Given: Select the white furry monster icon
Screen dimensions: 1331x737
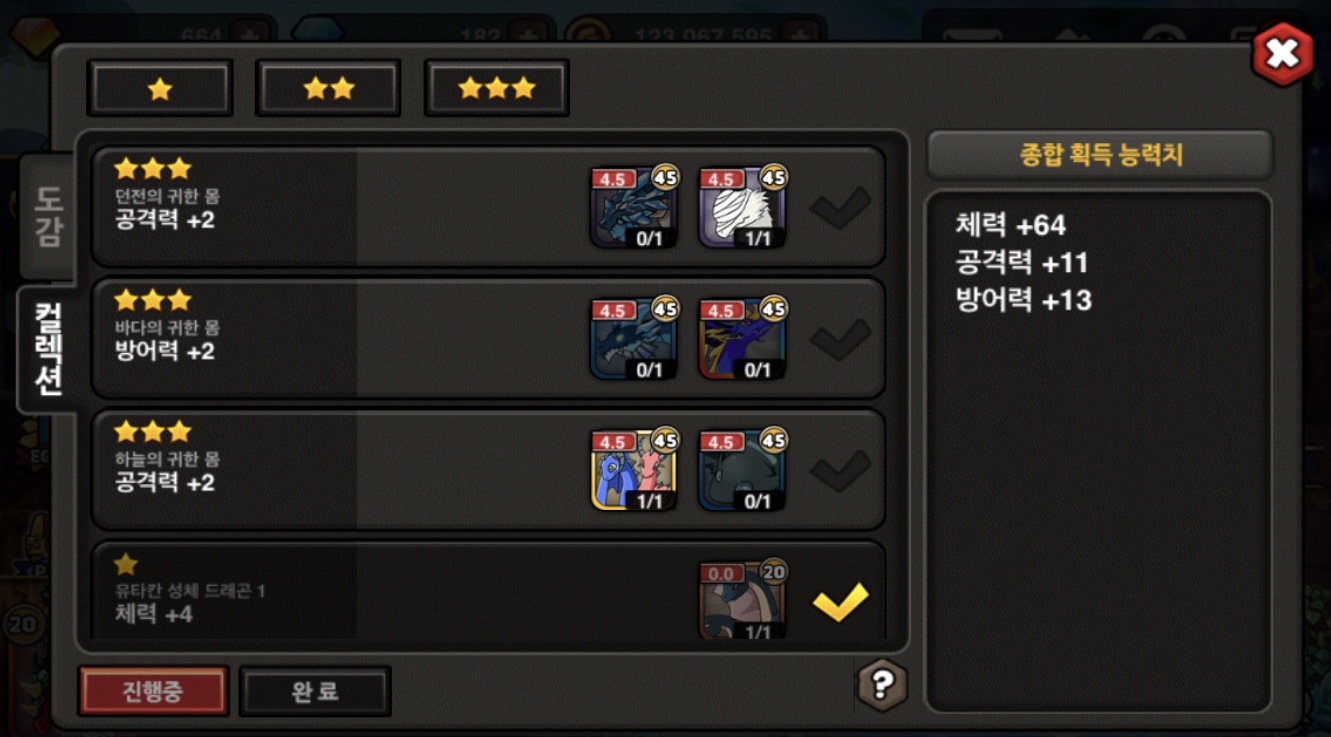Looking at the screenshot, I should (x=742, y=208).
